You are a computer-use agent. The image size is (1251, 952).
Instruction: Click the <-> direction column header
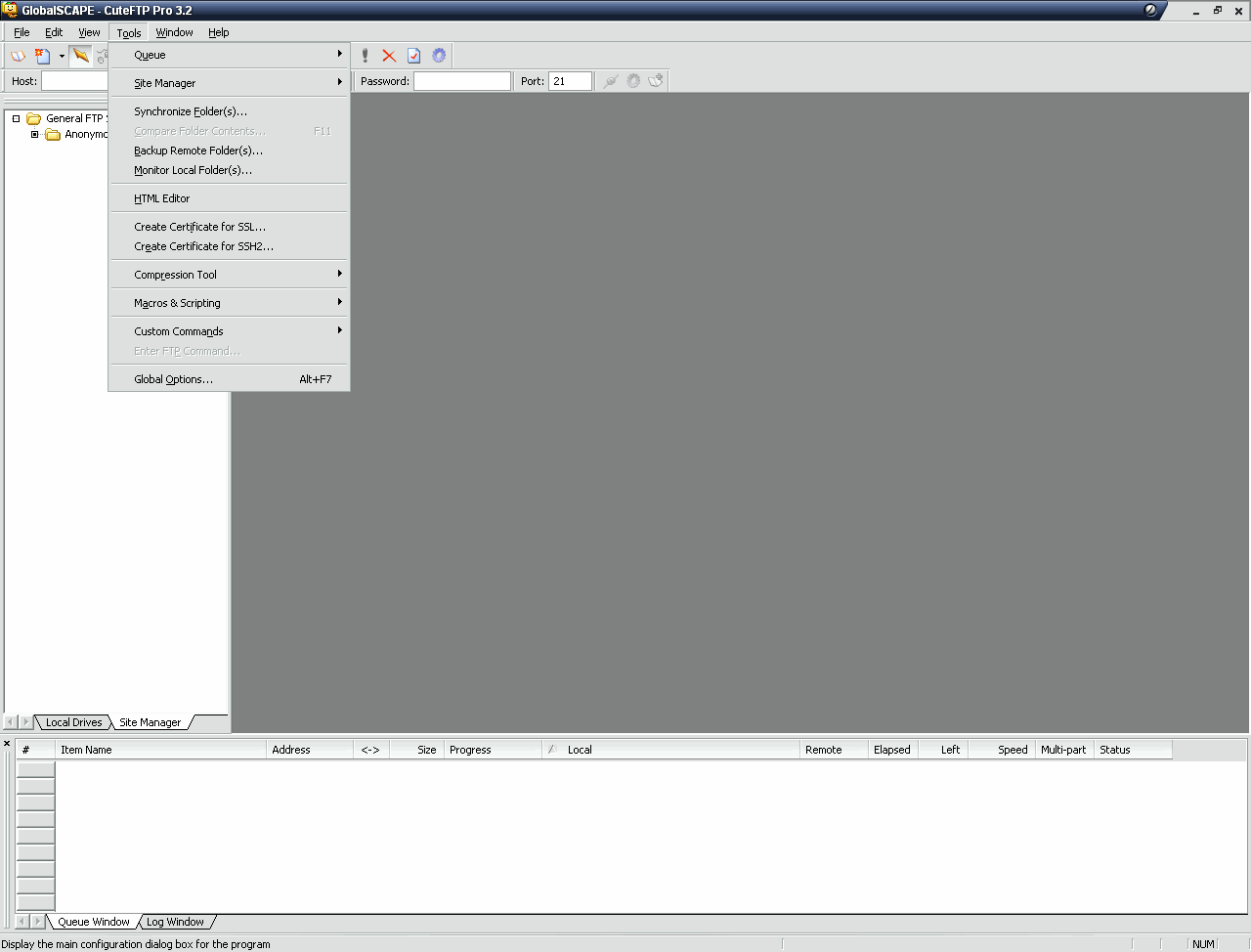(371, 750)
